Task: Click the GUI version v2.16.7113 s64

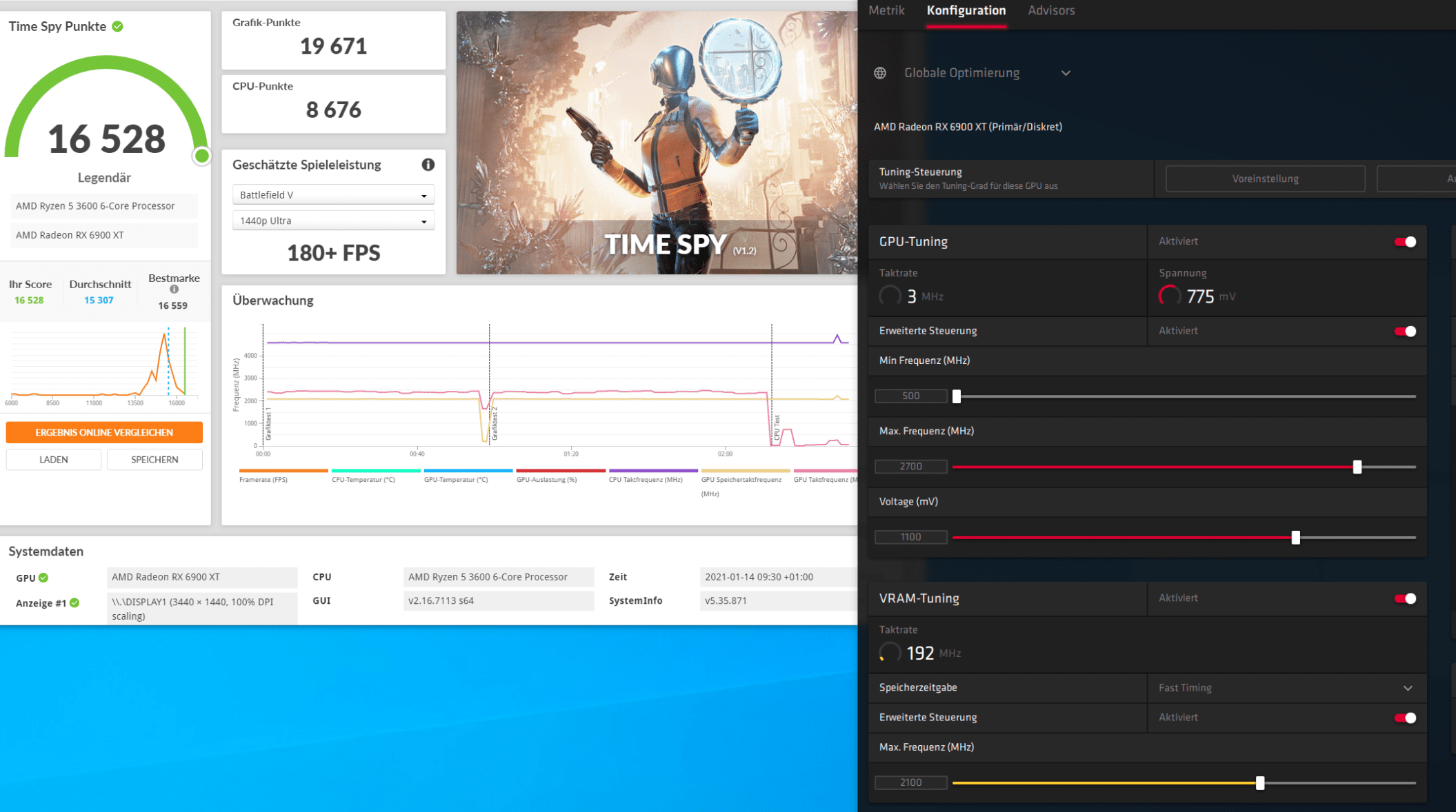Action: tap(498, 601)
